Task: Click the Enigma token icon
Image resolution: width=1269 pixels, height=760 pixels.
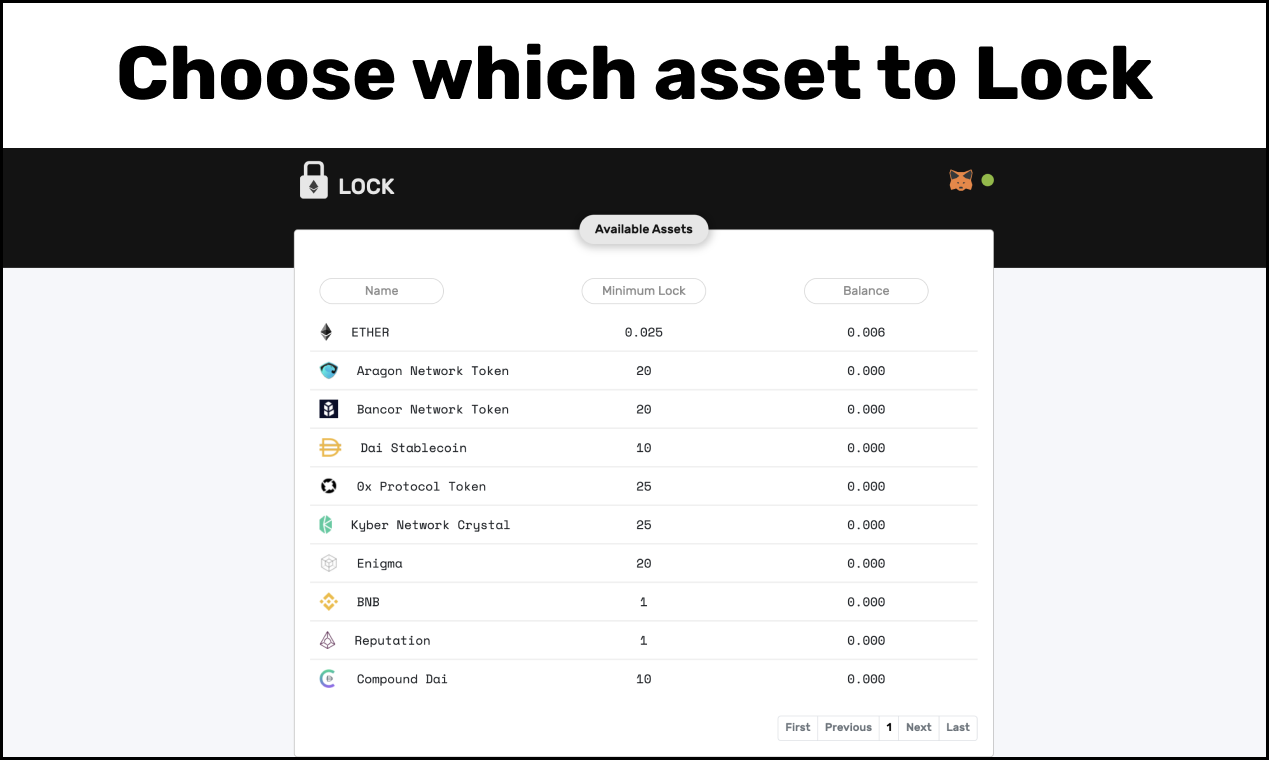Action: click(x=328, y=563)
